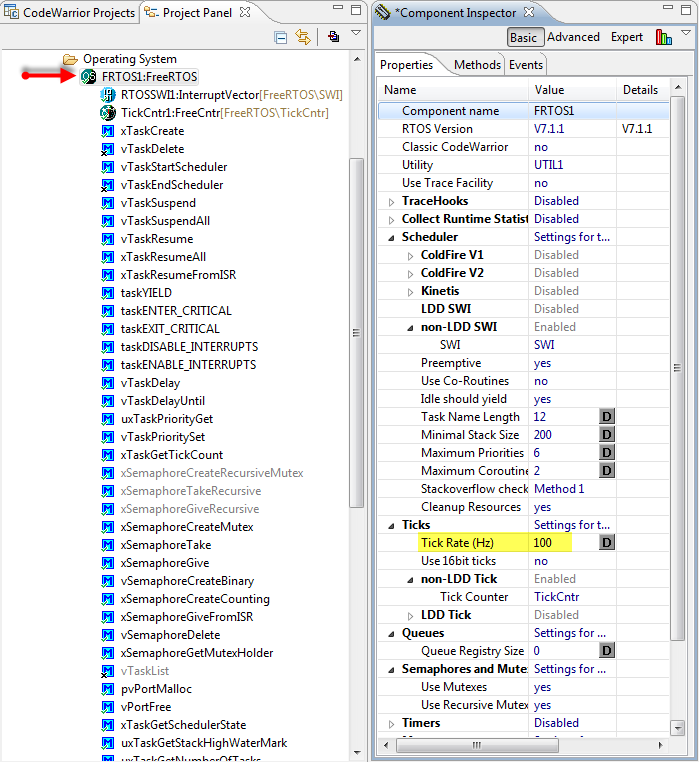Click the TickCntr1 FreeCntr component icon
This screenshot has width=699, height=762.
coord(108,113)
